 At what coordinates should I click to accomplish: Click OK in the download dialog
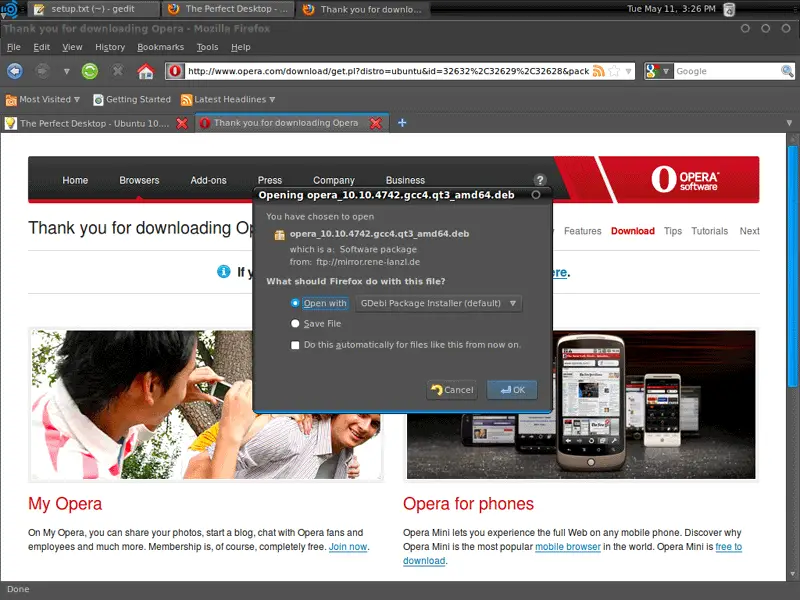tap(512, 390)
